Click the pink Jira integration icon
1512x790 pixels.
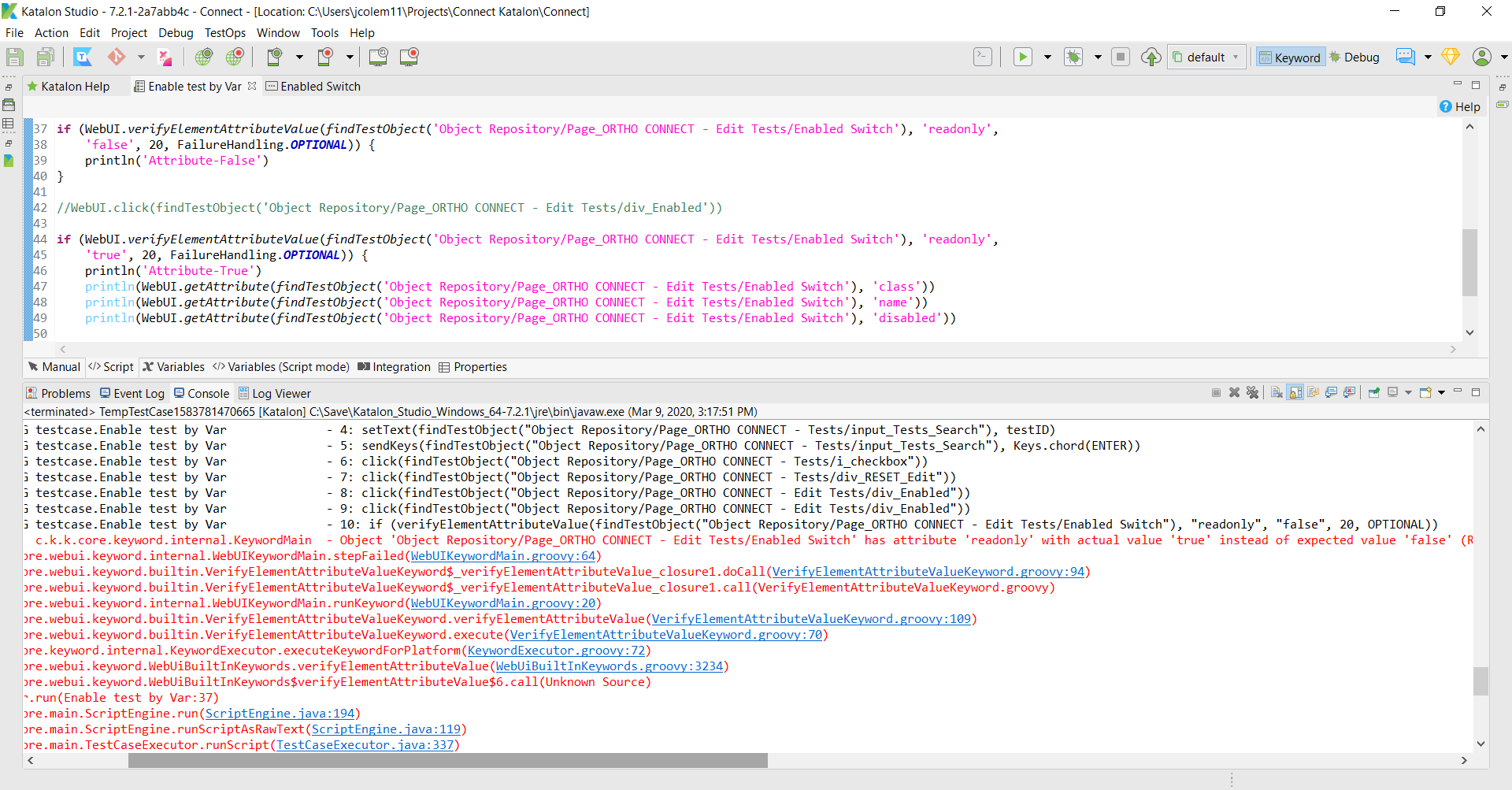pos(165,57)
